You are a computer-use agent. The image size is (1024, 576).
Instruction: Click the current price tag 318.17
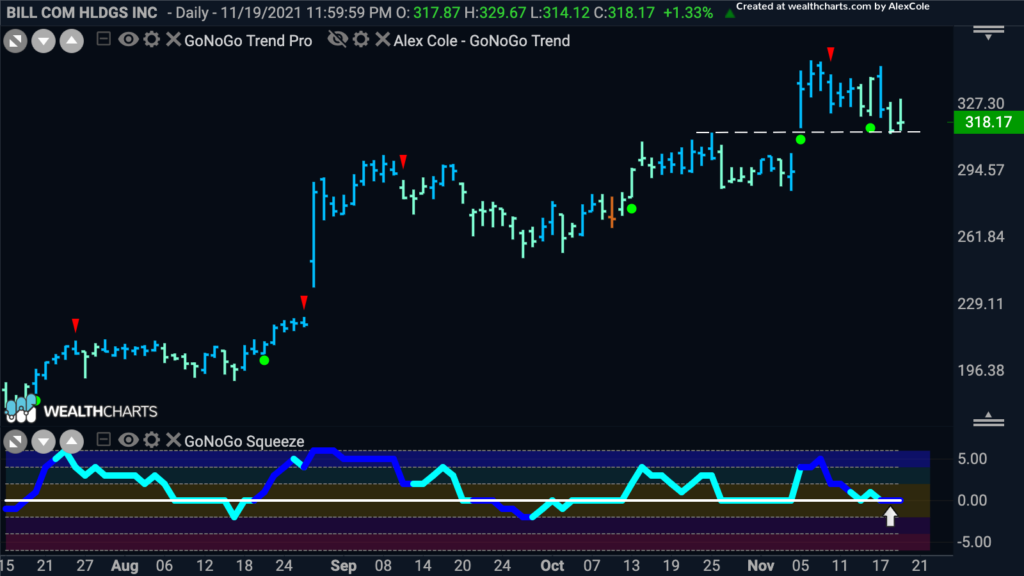[988, 122]
